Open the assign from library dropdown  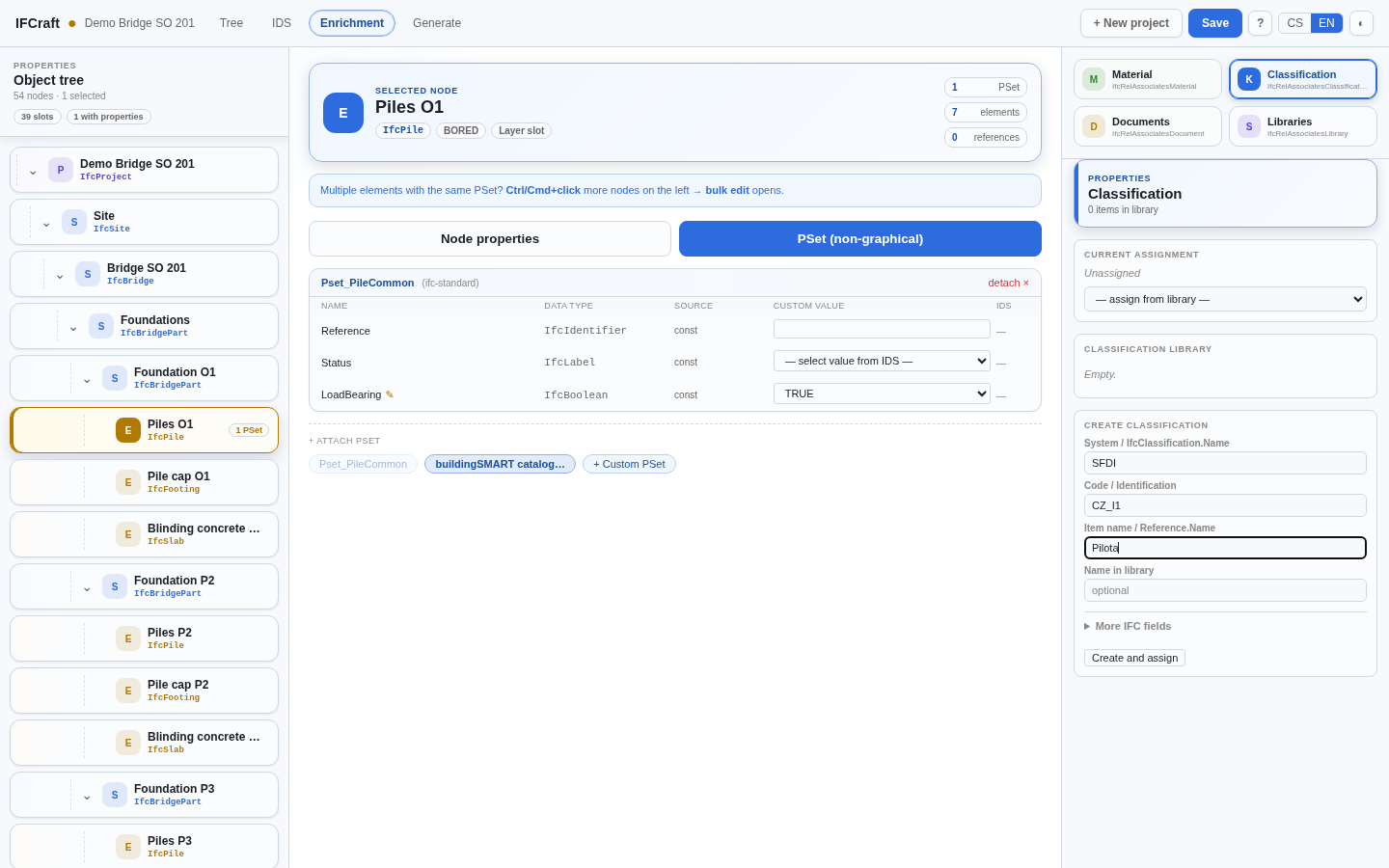pos(1225,299)
